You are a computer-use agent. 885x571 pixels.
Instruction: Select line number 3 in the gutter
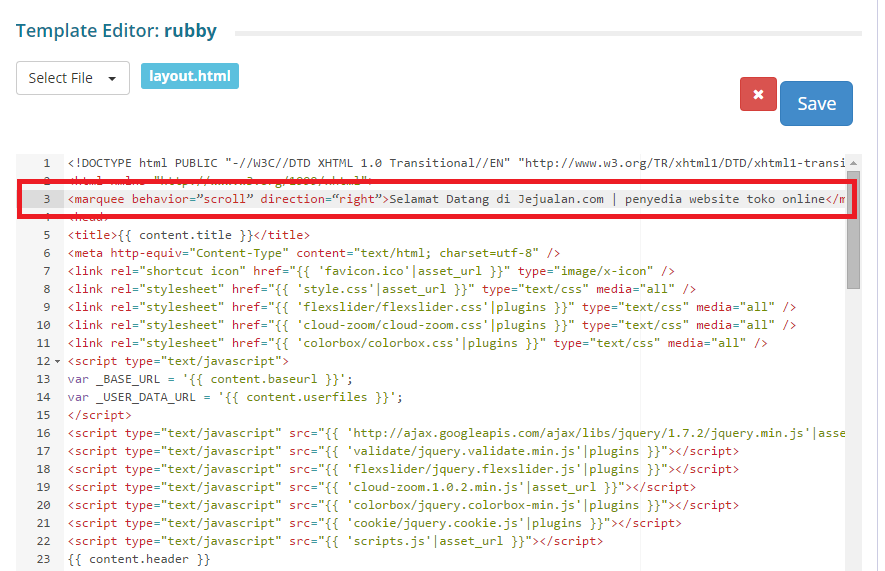(x=46, y=199)
